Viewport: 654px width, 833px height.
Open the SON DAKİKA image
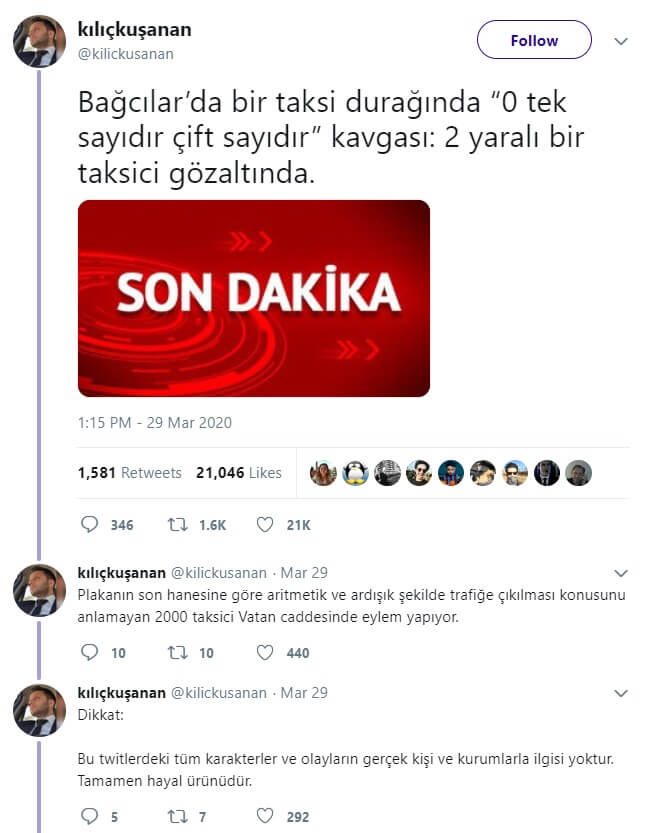254,298
